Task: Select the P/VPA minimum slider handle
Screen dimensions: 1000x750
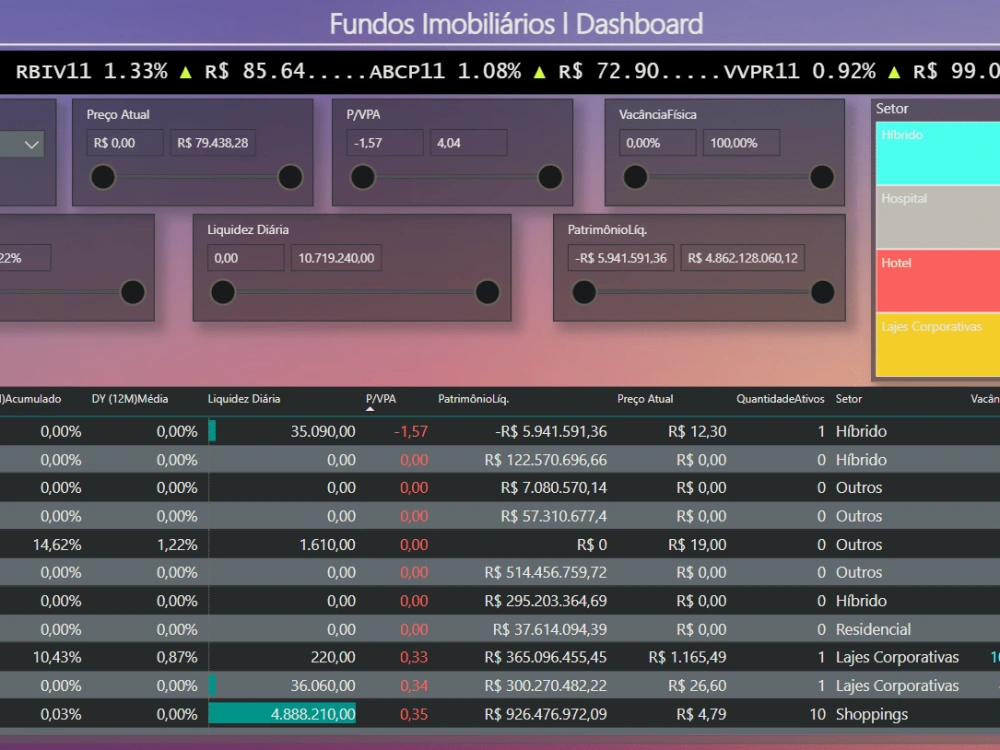Action: tap(363, 177)
